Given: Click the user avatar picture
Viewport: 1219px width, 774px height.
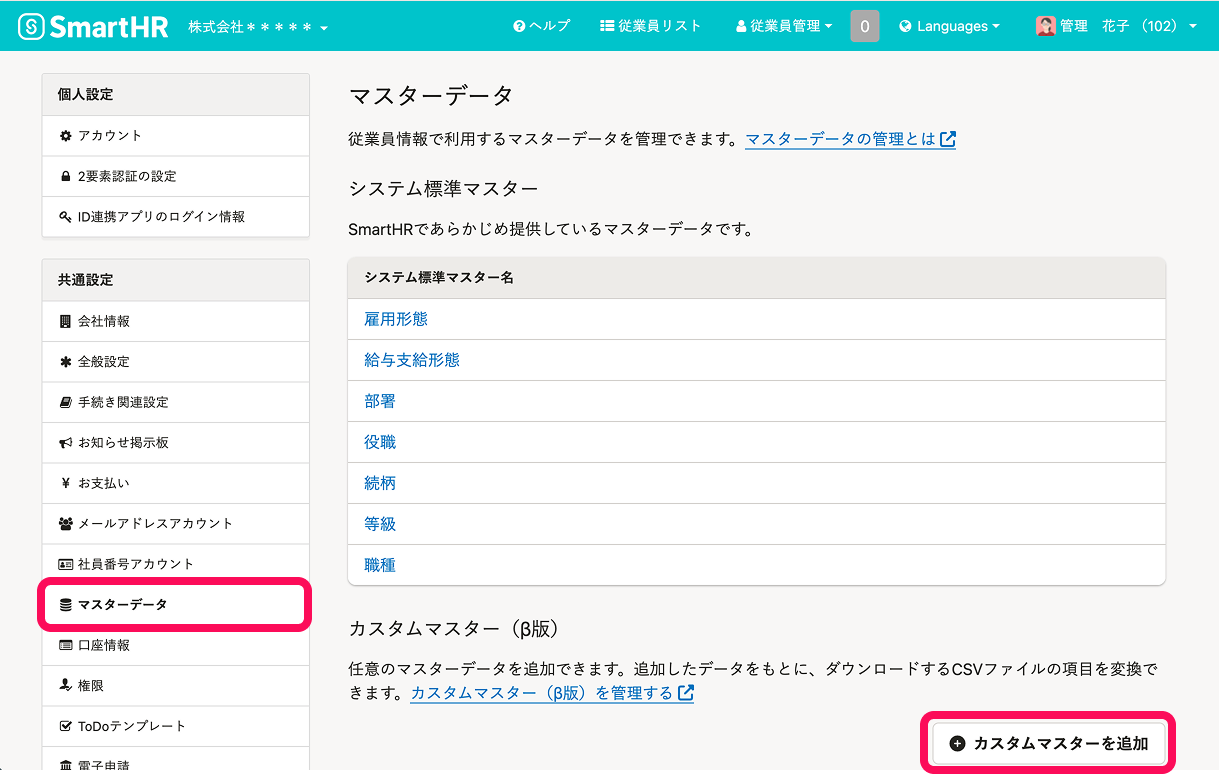Looking at the screenshot, I should tap(1045, 26).
